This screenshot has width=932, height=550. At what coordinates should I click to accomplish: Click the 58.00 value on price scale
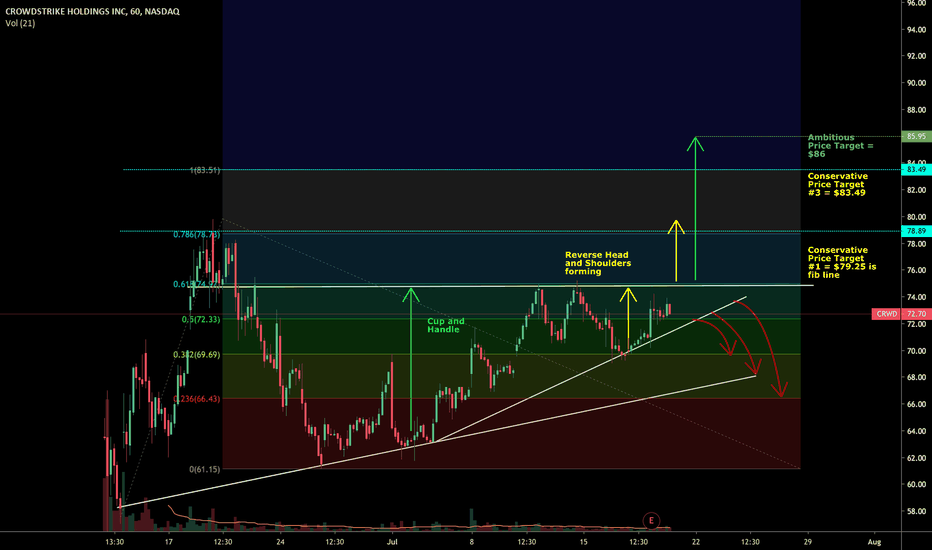pos(916,511)
